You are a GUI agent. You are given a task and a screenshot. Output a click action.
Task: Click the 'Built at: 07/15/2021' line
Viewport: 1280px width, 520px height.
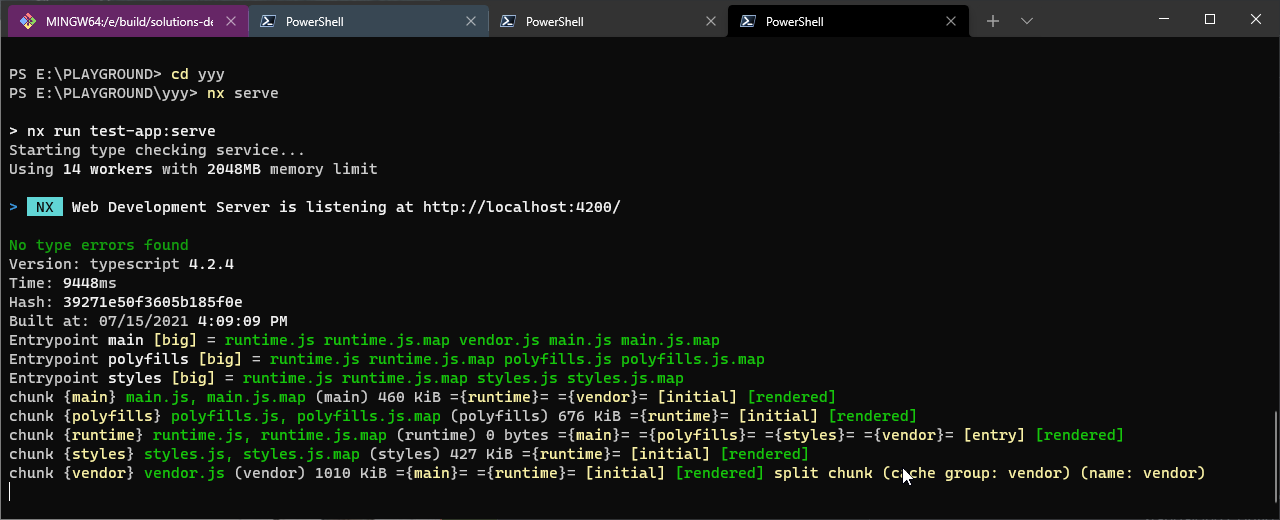148,321
